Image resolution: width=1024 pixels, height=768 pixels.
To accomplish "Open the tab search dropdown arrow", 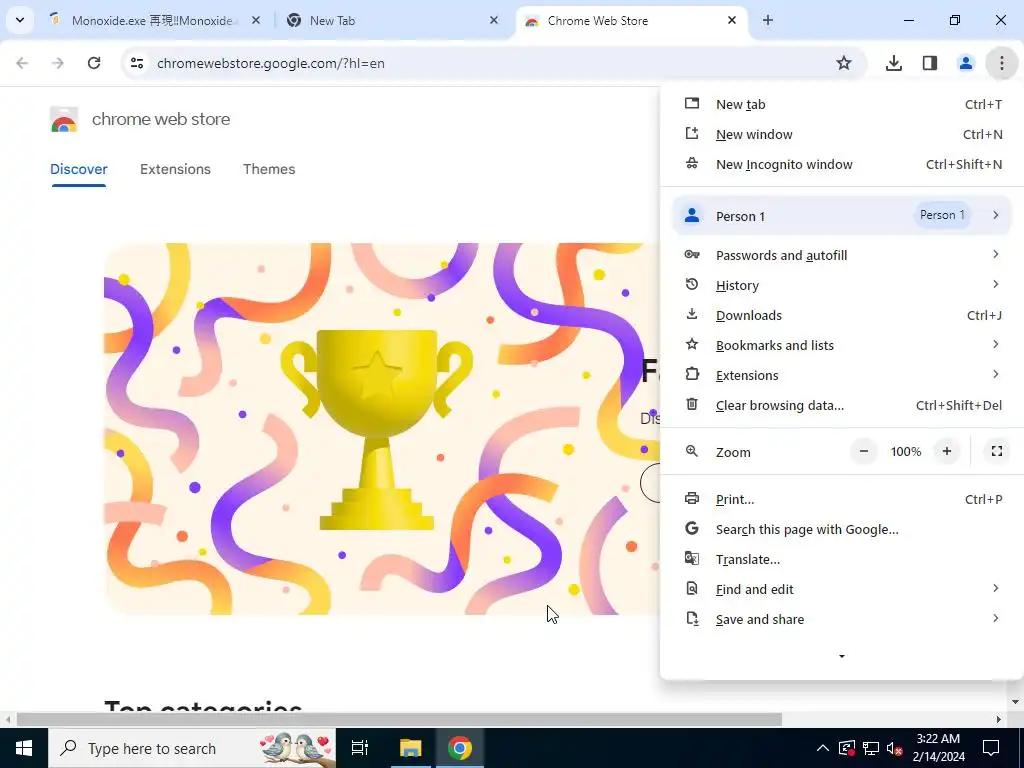I will 20,20.
